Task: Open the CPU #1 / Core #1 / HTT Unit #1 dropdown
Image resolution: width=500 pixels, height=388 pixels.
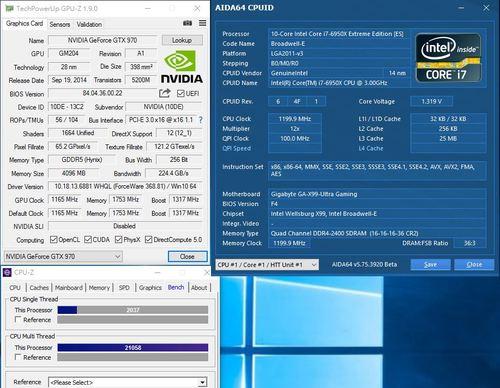Action: point(267,265)
